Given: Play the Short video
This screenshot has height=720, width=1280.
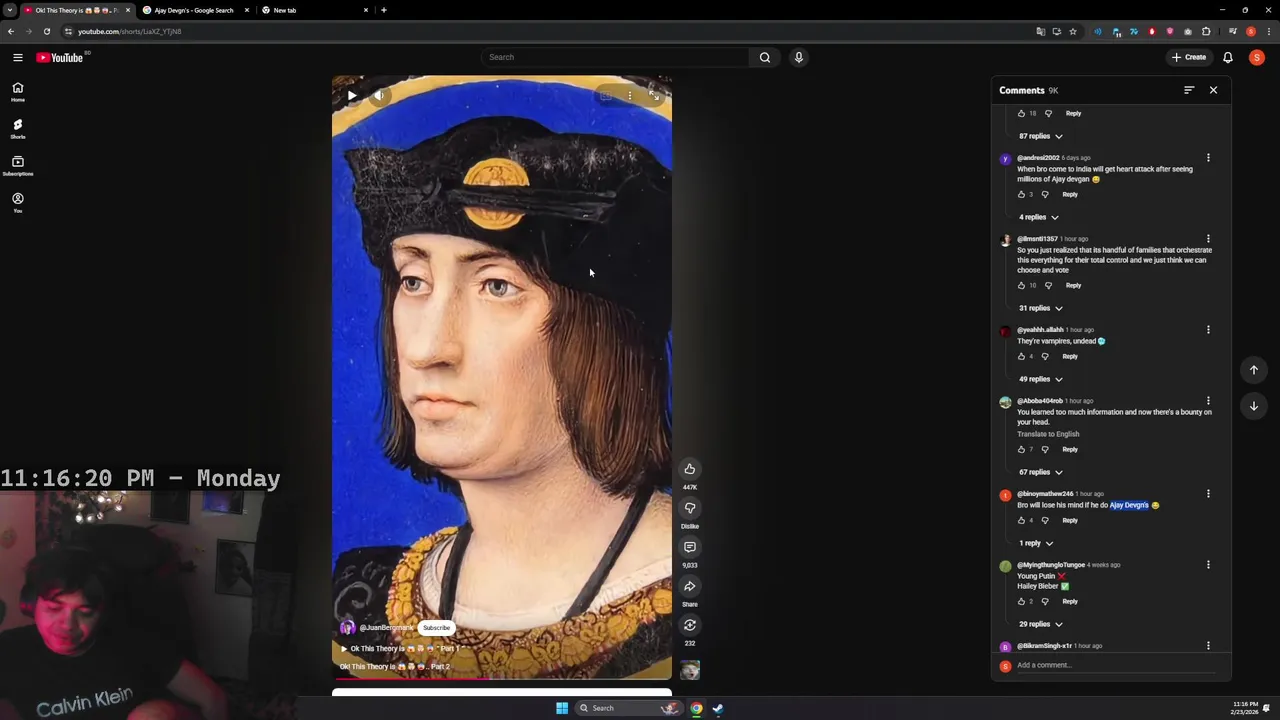Looking at the screenshot, I should [x=352, y=96].
